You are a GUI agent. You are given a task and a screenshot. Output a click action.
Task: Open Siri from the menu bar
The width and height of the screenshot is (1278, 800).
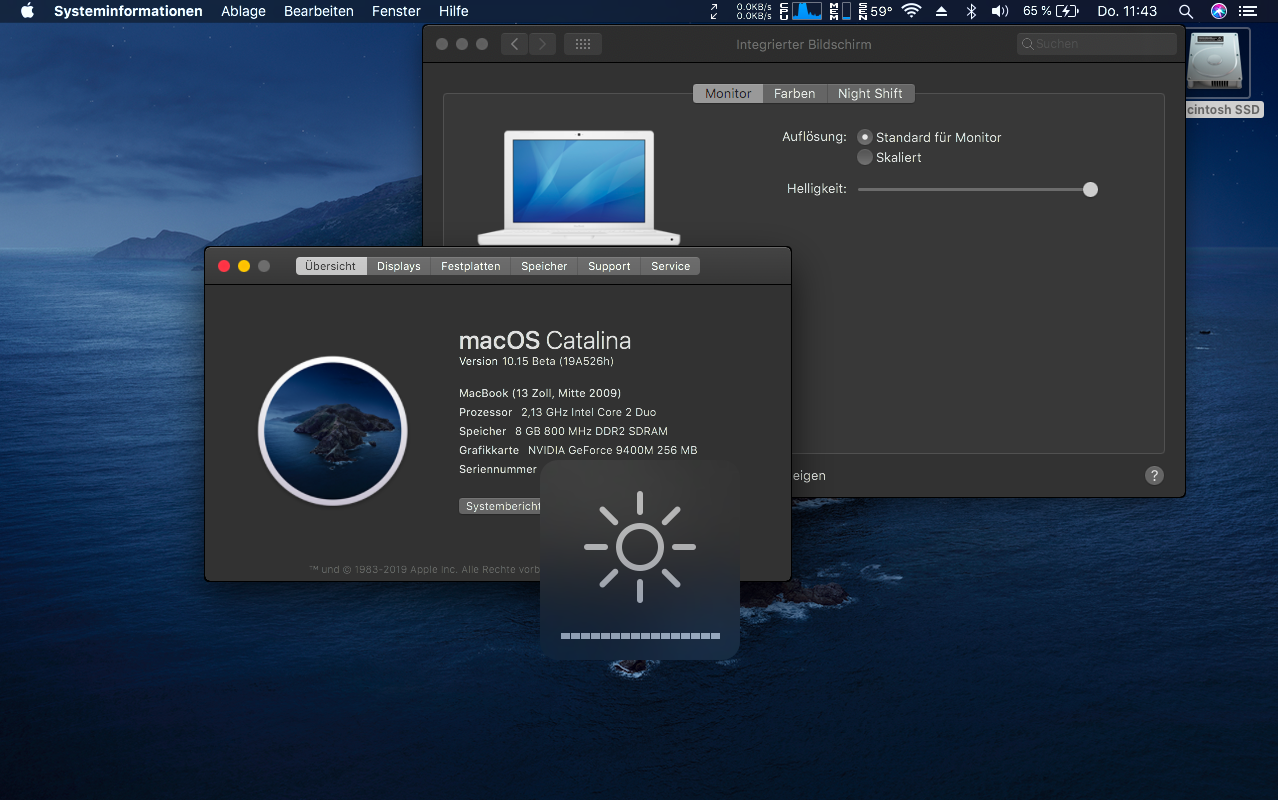pos(1218,11)
